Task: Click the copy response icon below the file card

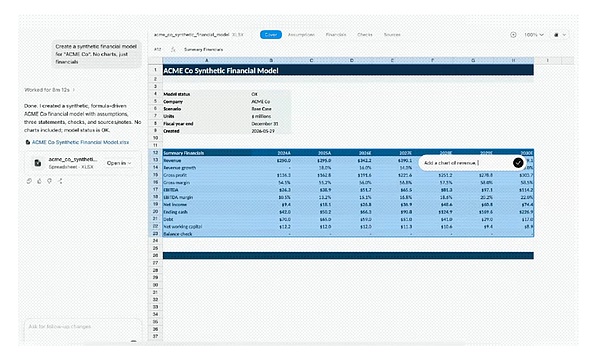Action: (x=29, y=181)
